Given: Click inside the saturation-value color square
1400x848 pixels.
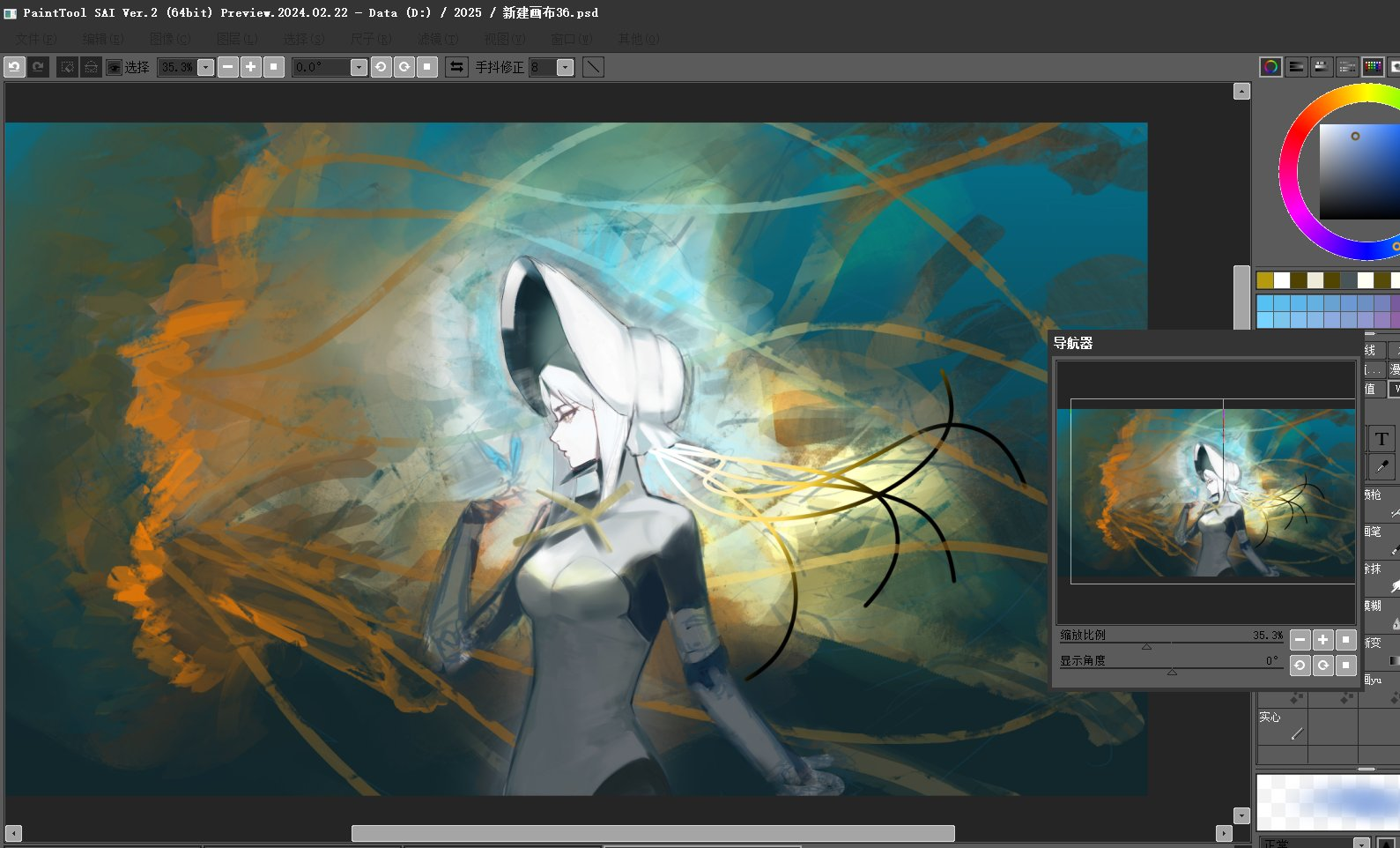Looking at the screenshot, I should pos(1359,172).
